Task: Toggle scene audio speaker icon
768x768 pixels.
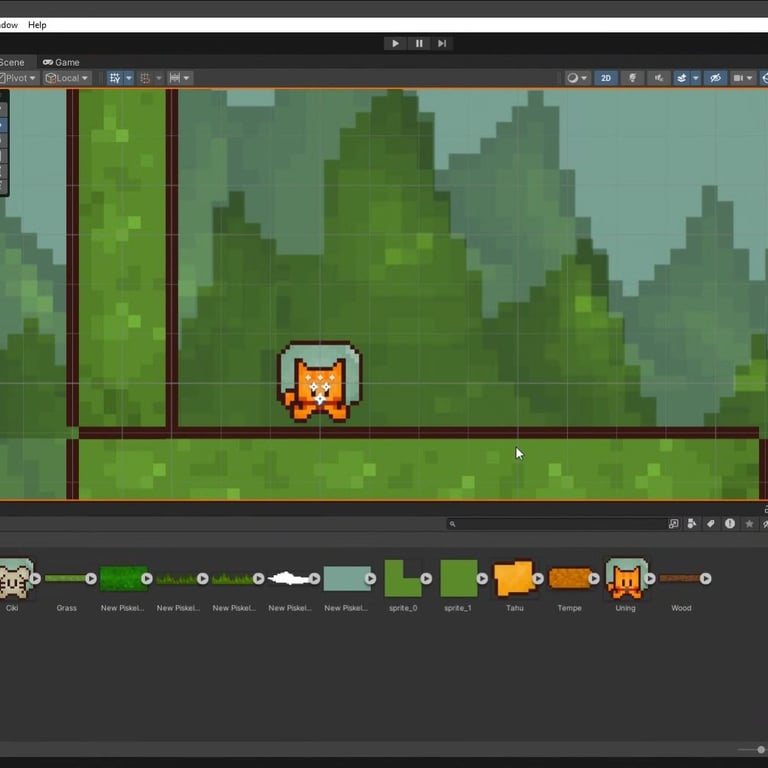Action: click(658, 78)
